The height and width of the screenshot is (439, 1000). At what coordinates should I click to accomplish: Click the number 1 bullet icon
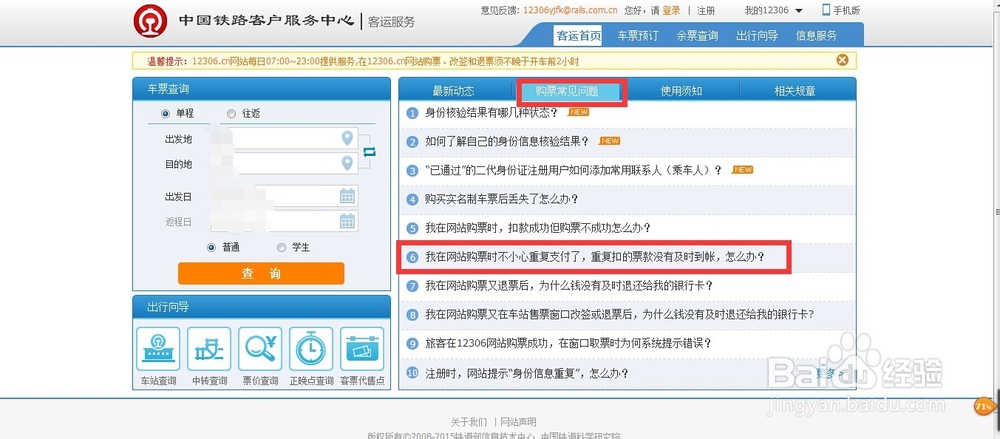click(x=413, y=113)
